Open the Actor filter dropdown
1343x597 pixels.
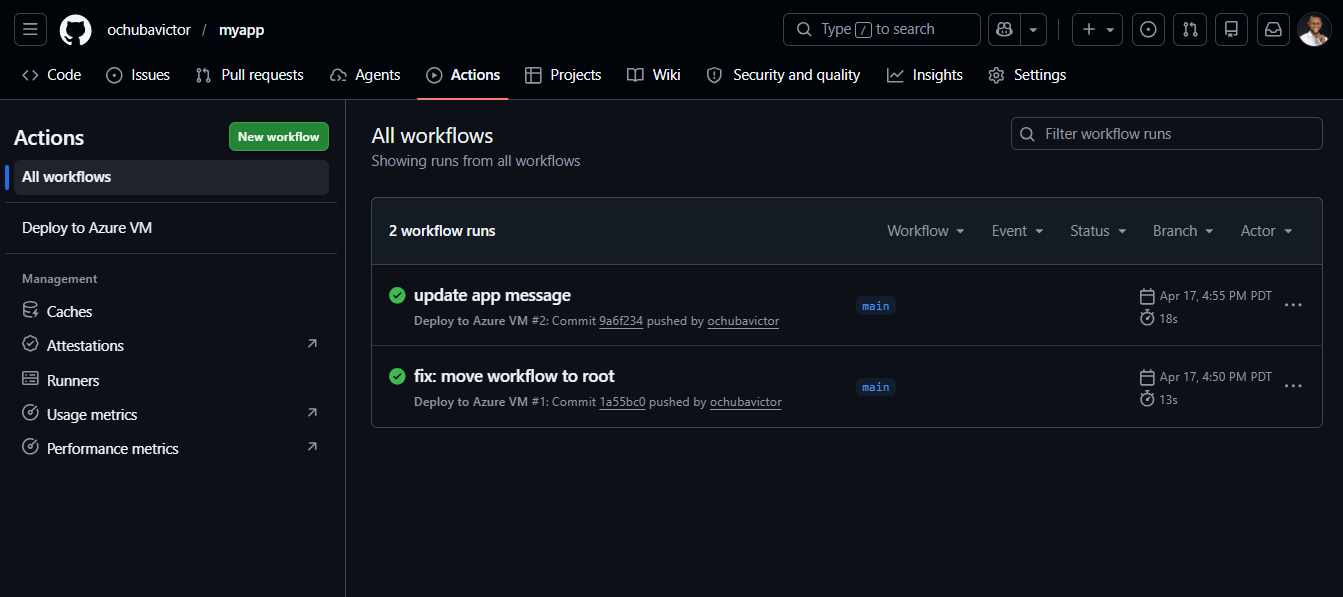(1267, 231)
